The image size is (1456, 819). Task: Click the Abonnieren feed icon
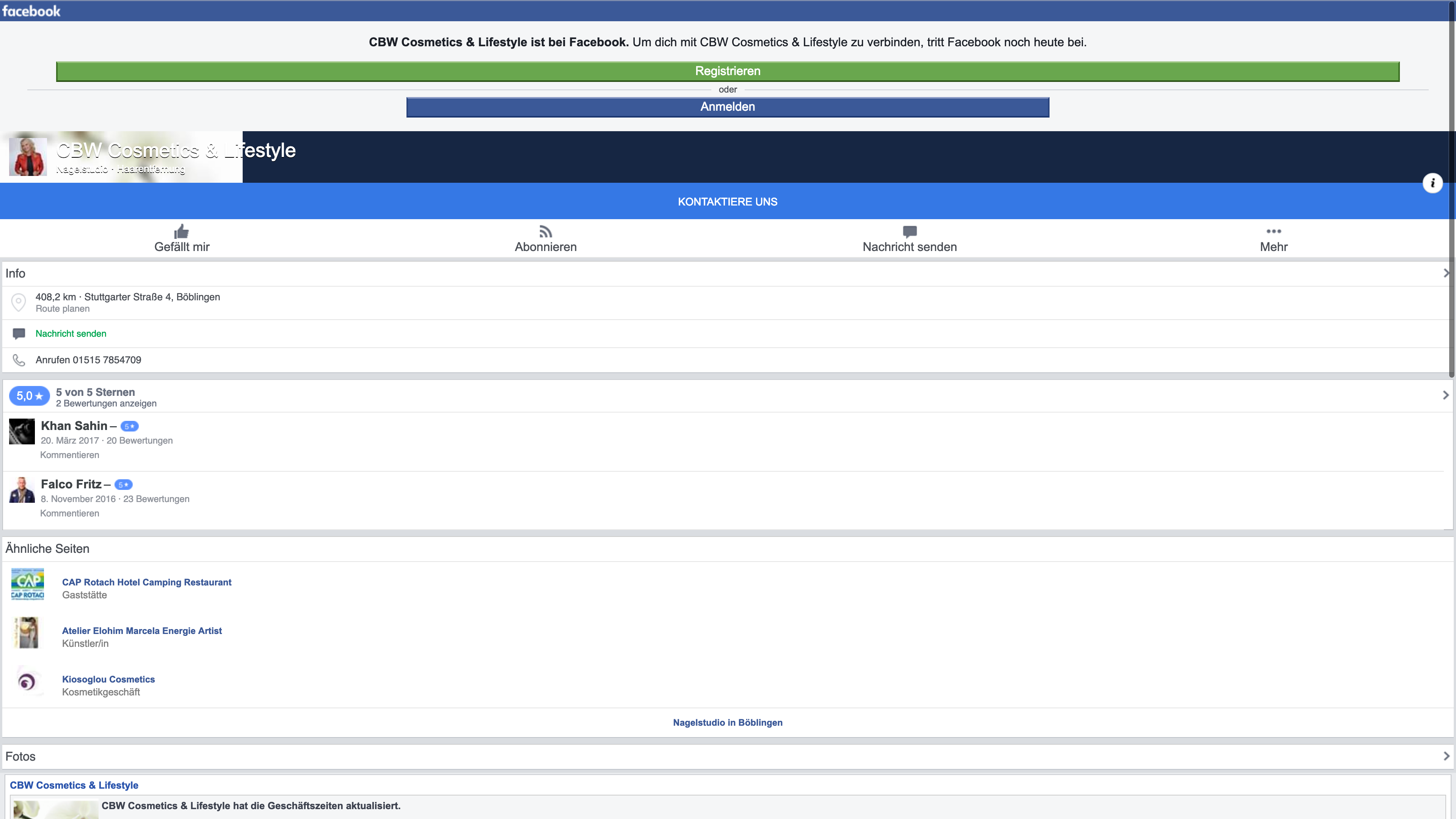click(546, 232)
